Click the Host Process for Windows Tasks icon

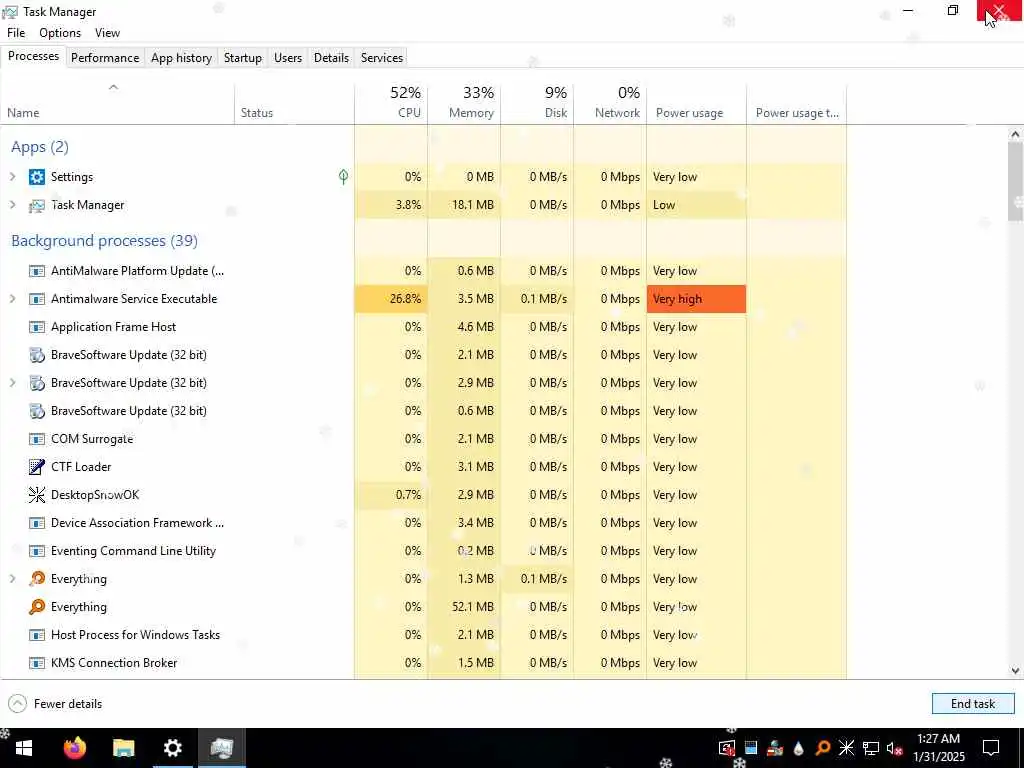[37, 635]
